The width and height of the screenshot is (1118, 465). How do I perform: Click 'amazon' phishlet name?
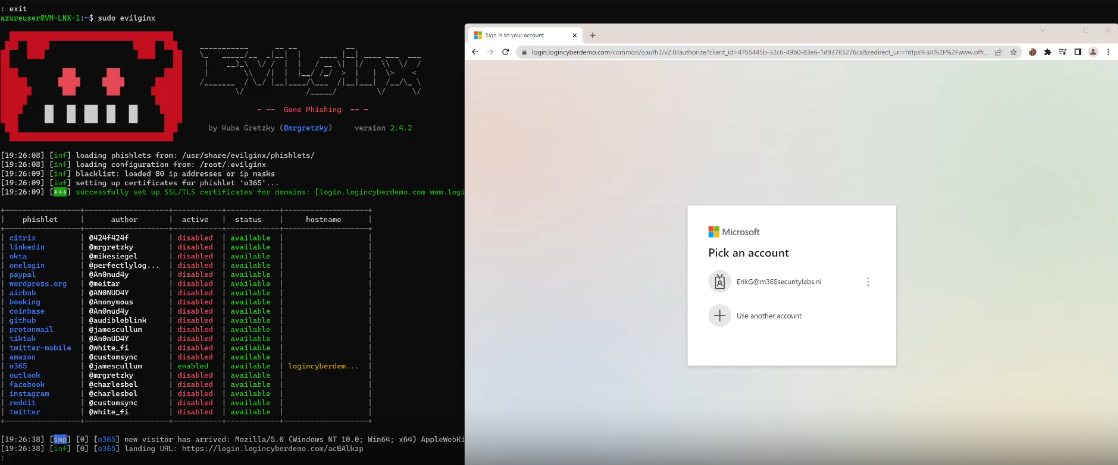pyautogui.click(x=23, y=357)
